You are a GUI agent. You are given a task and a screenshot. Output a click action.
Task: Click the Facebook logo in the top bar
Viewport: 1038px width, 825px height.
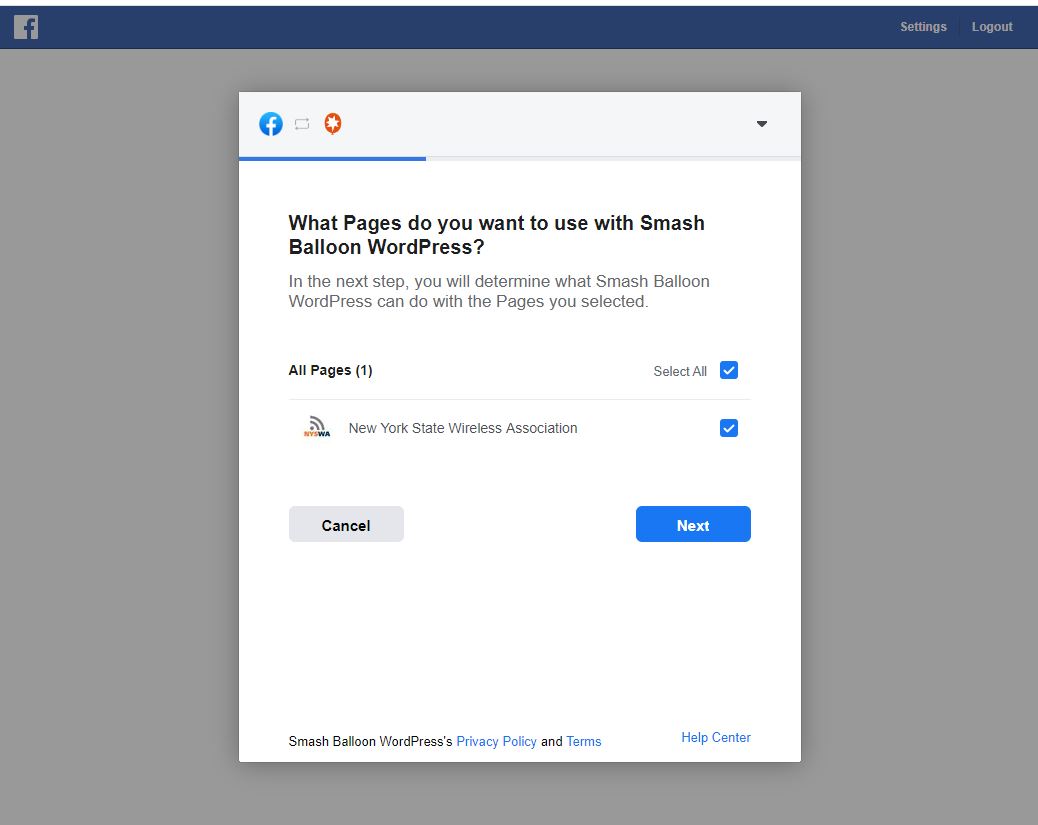pos(26,27)
